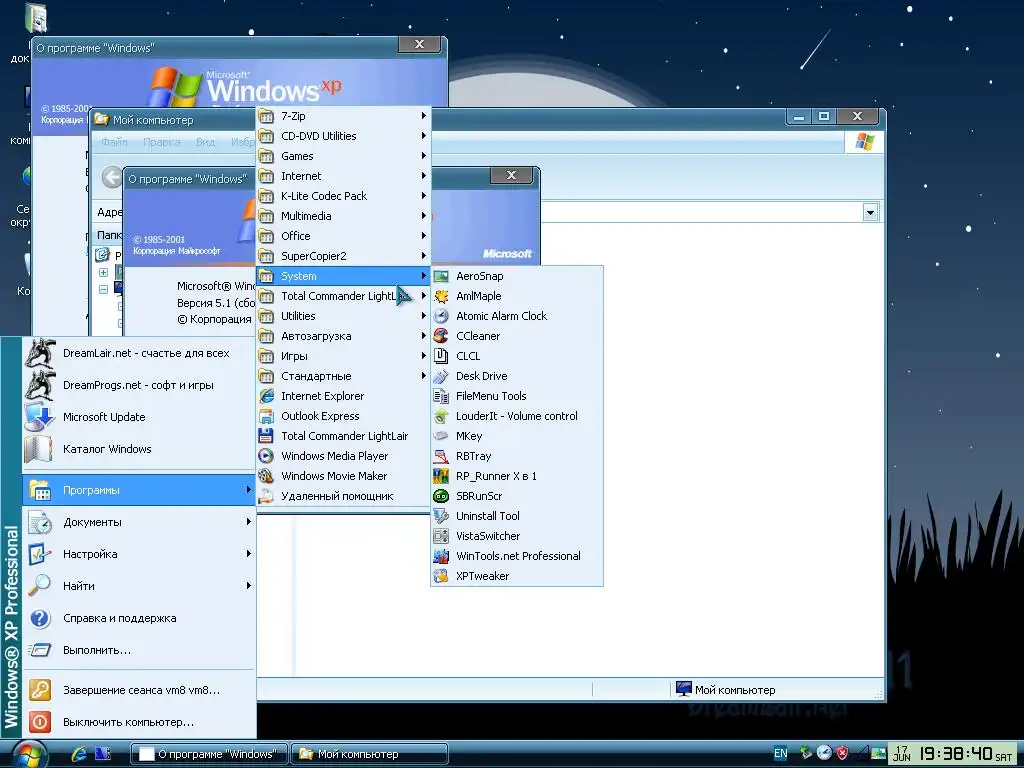Open Microsoft Update from Start menu

click(138, 417)
